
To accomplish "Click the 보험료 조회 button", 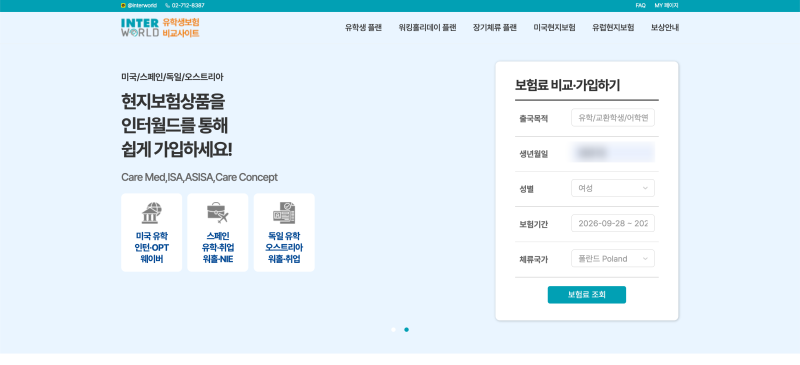I will click(x=587, y=295).
